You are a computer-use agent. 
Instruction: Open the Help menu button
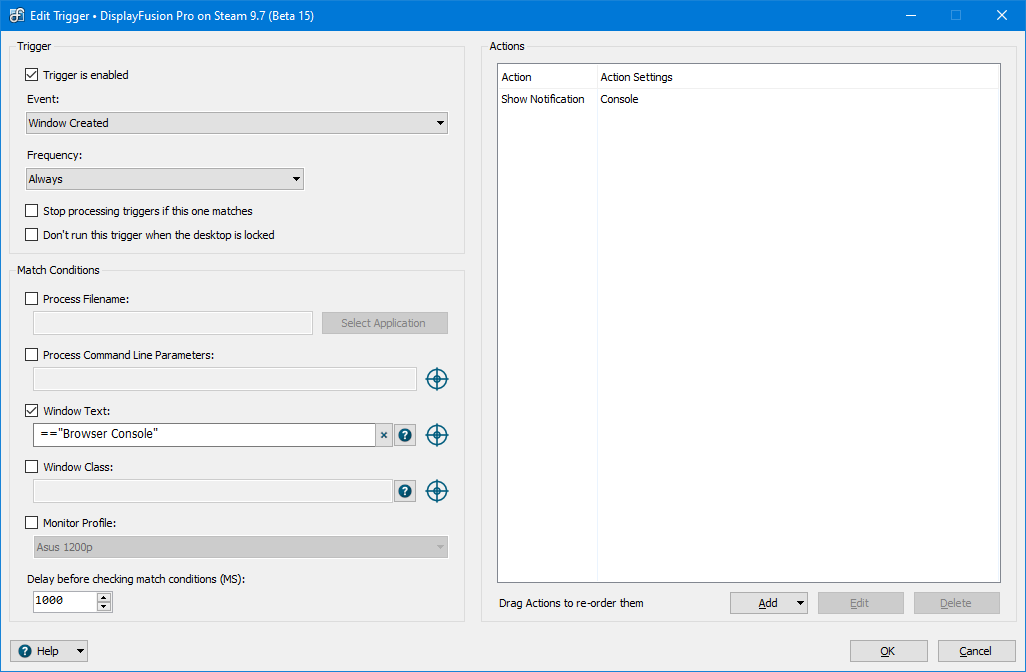pyautogui.click(x=49, y=651)
